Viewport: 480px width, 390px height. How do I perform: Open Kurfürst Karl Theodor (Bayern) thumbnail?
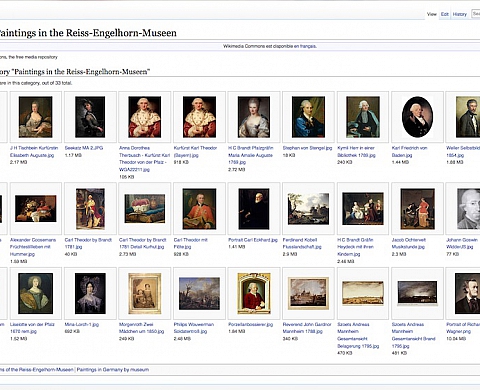199,117
